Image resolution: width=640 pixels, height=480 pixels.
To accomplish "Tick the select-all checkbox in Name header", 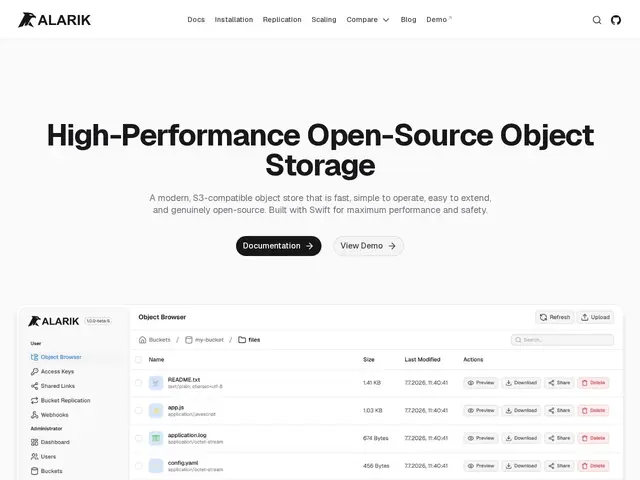I will click(138, 360).
